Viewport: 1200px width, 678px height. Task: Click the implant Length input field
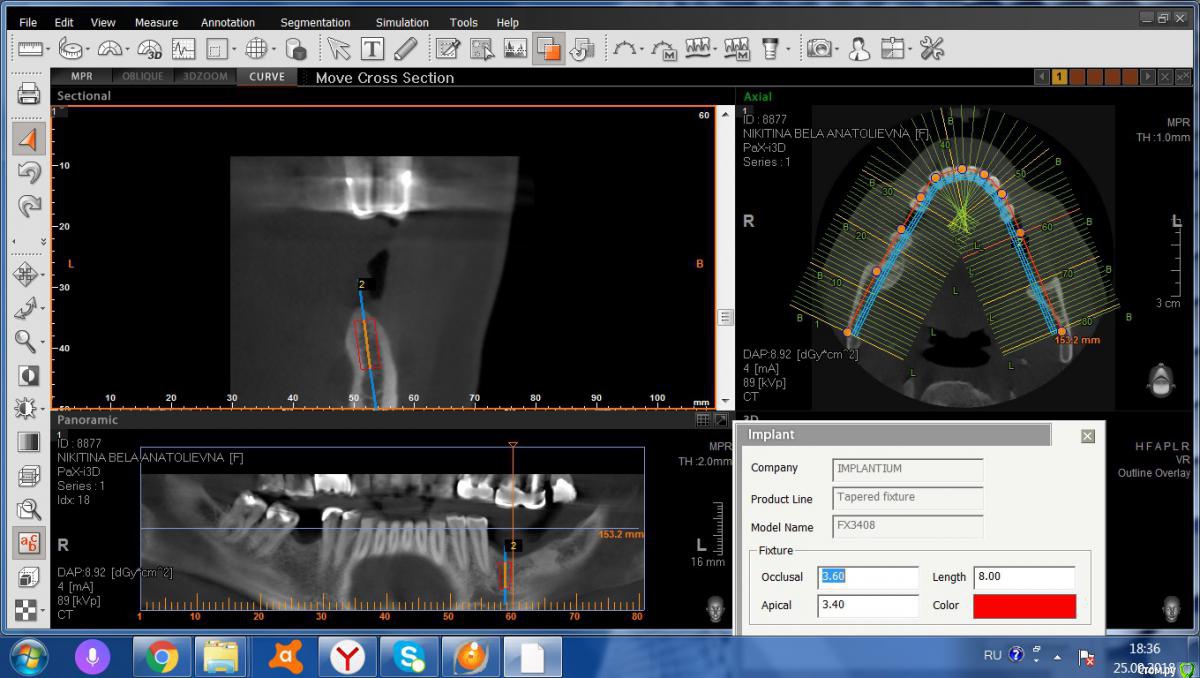(x=1024, y=577)
